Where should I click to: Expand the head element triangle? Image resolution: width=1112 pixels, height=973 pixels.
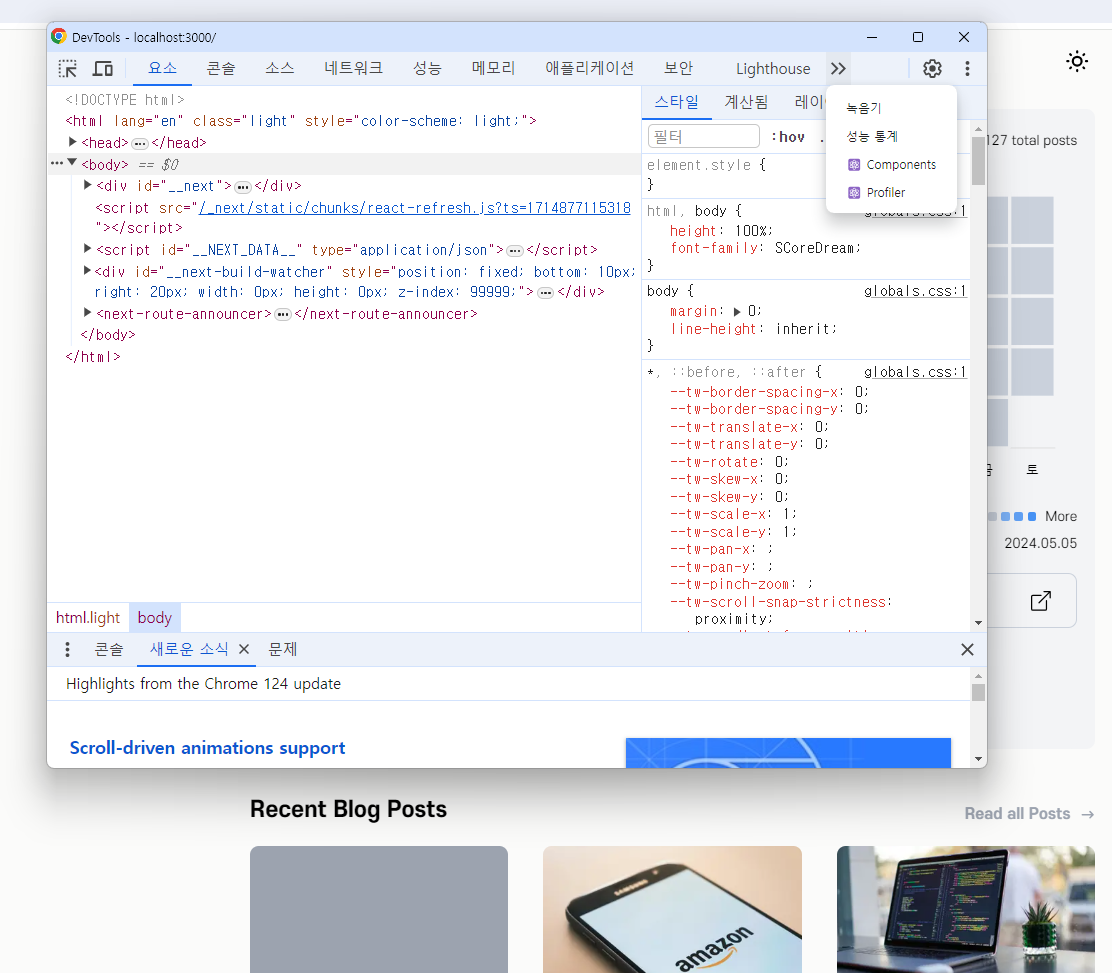(x=72, y=143)
